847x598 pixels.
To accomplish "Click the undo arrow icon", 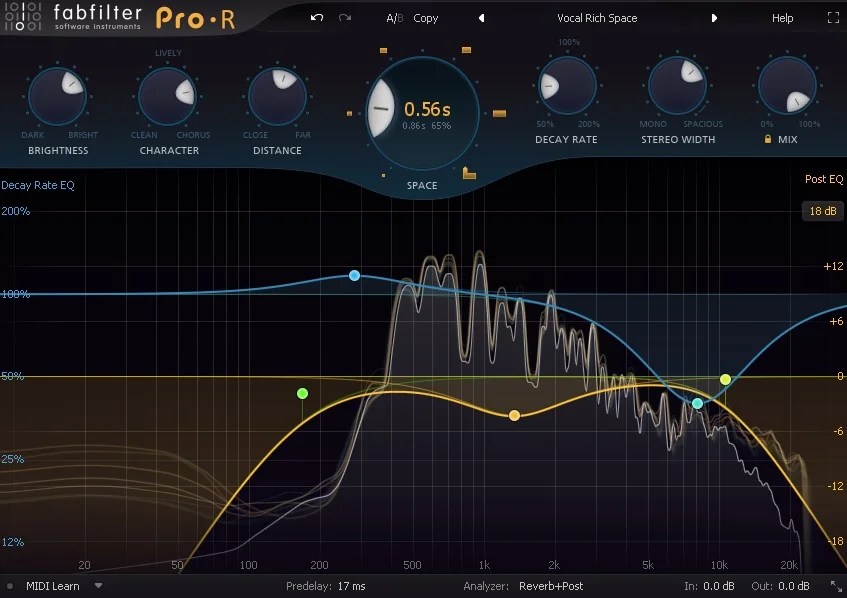I will coord(315,17).
